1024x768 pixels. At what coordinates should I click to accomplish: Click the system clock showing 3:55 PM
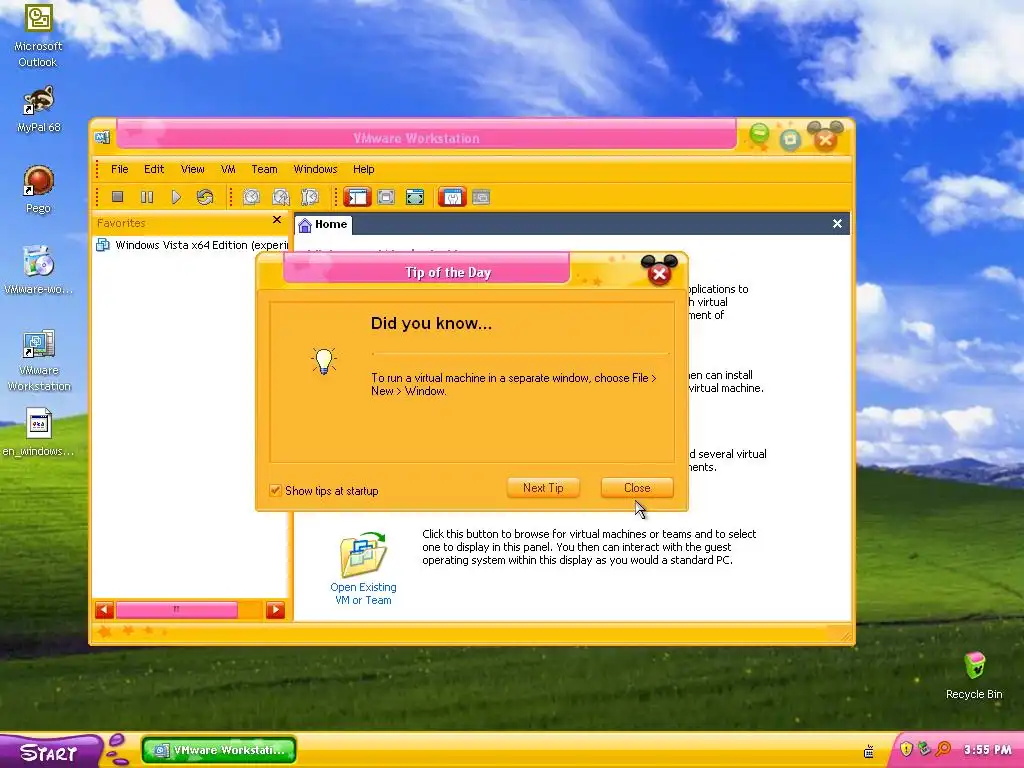[x=987, y=750]
